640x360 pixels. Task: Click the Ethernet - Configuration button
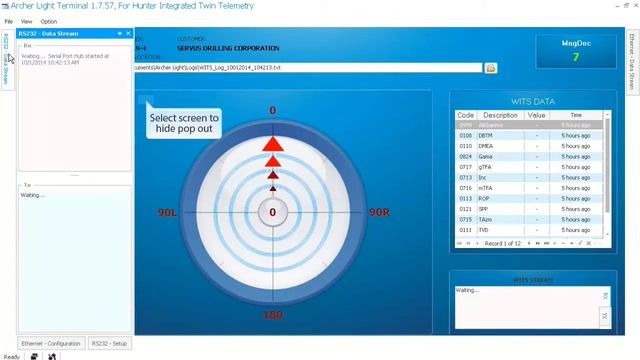point(51,343)
